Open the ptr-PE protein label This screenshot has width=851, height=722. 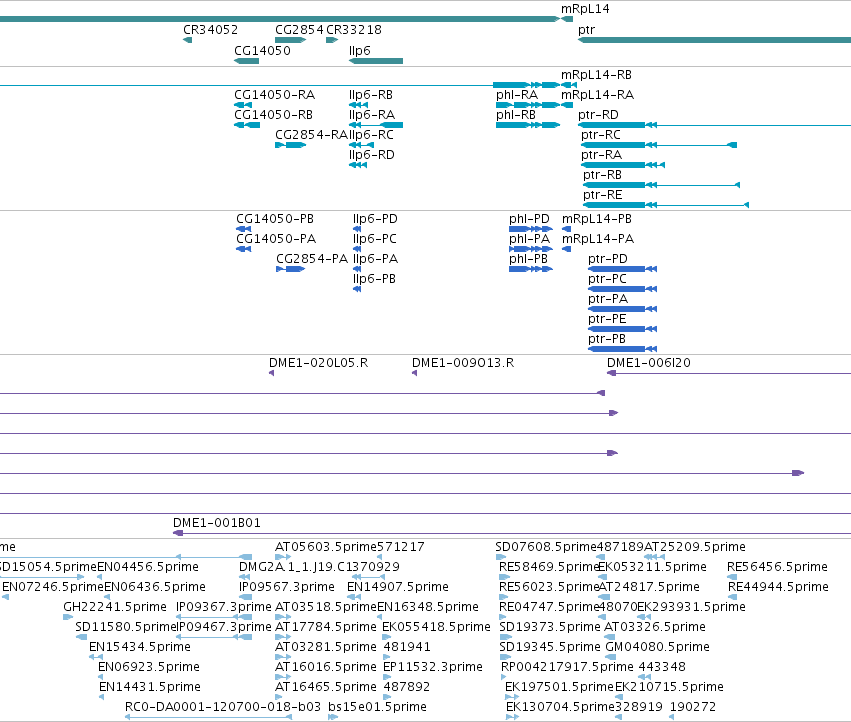click(607, 319)
